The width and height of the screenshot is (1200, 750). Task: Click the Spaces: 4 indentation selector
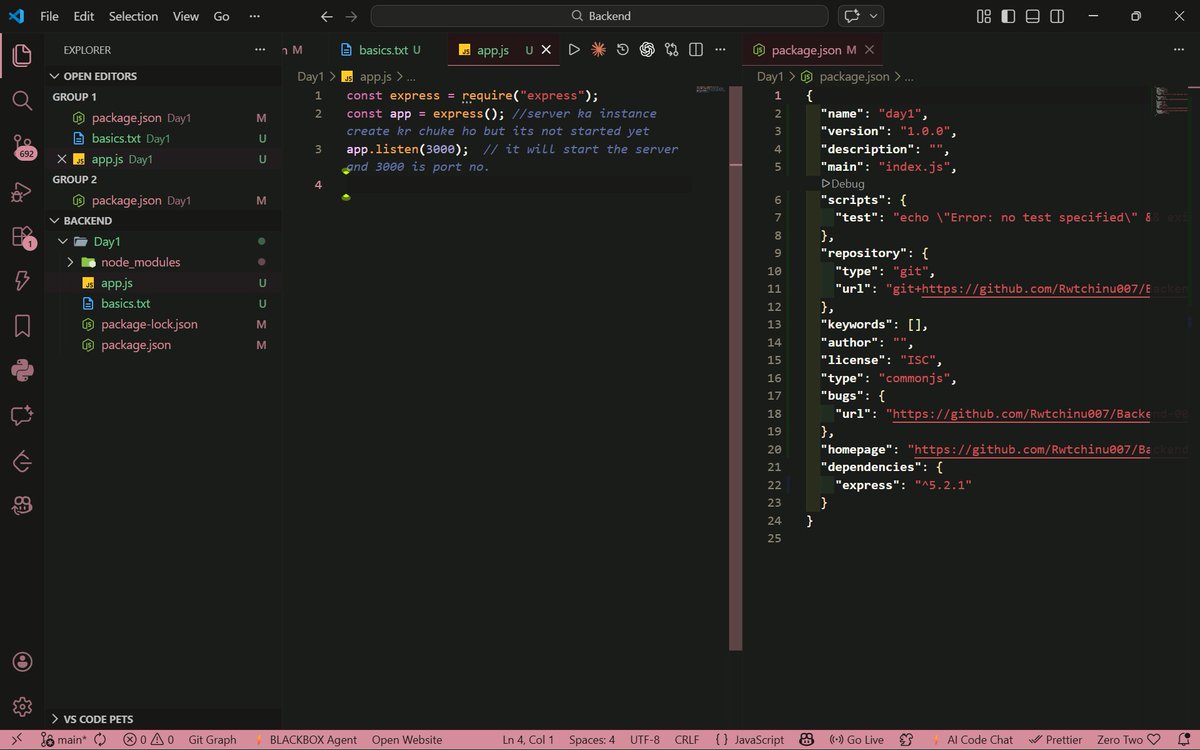(592, 740)
